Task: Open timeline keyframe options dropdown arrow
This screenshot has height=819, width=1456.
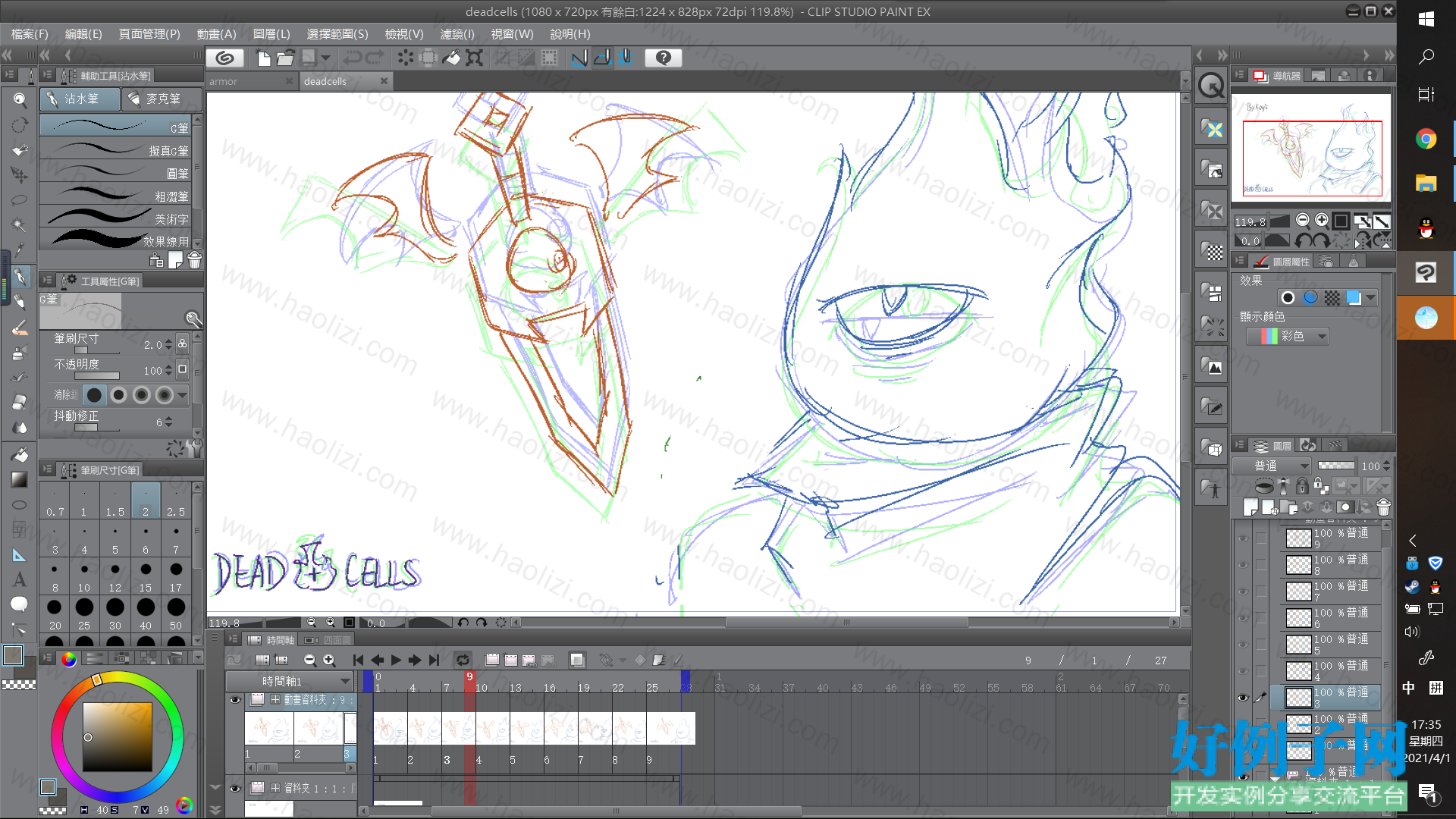Action: (623, 661)
